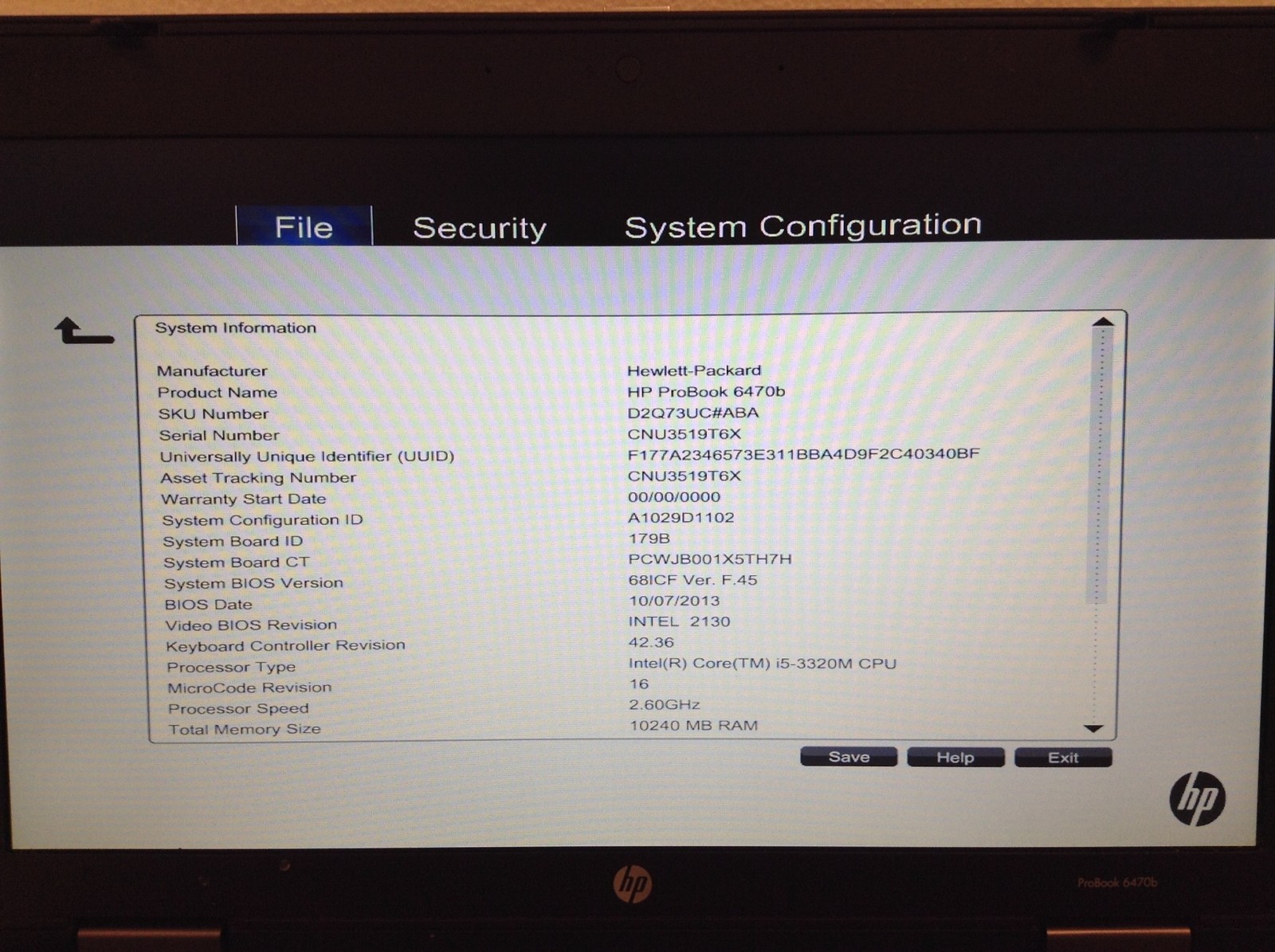
Task: Select the Asset Tracking Number label
Action: point(258,478)
